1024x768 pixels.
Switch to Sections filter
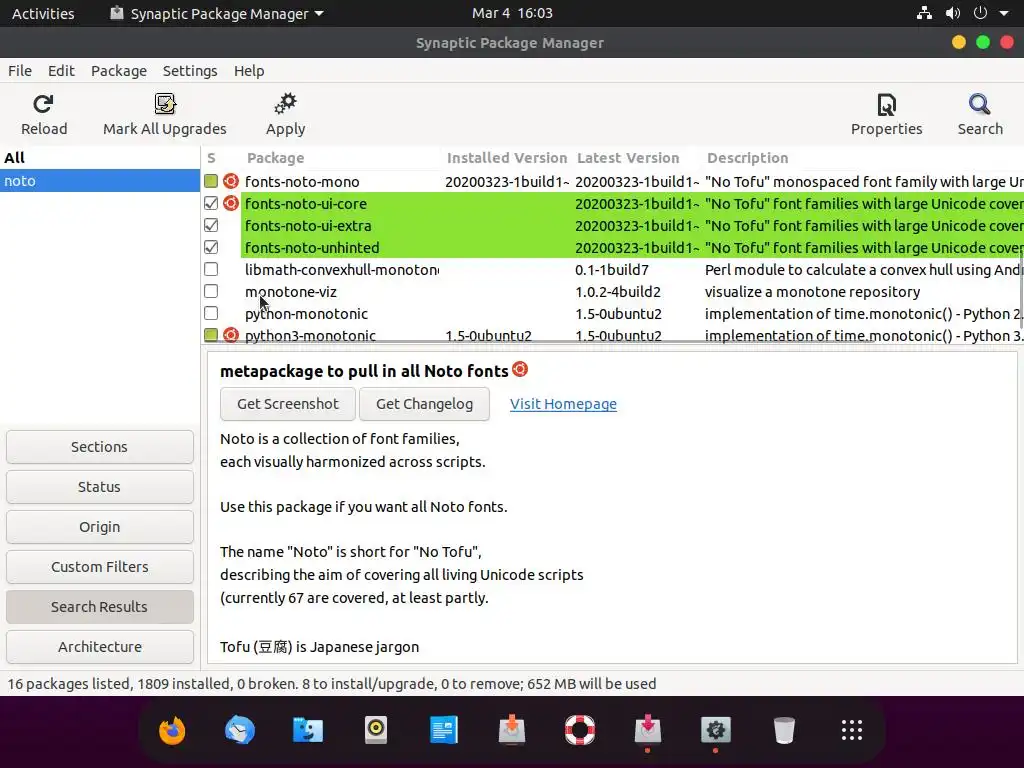(x=100, y=447)
